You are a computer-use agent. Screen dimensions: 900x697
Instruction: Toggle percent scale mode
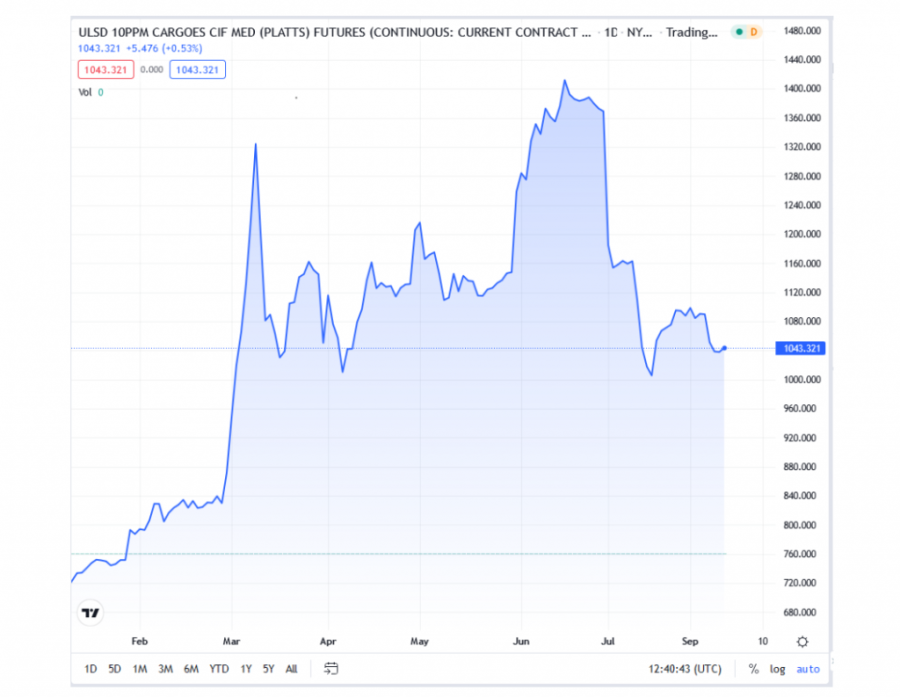click(753, 669)
